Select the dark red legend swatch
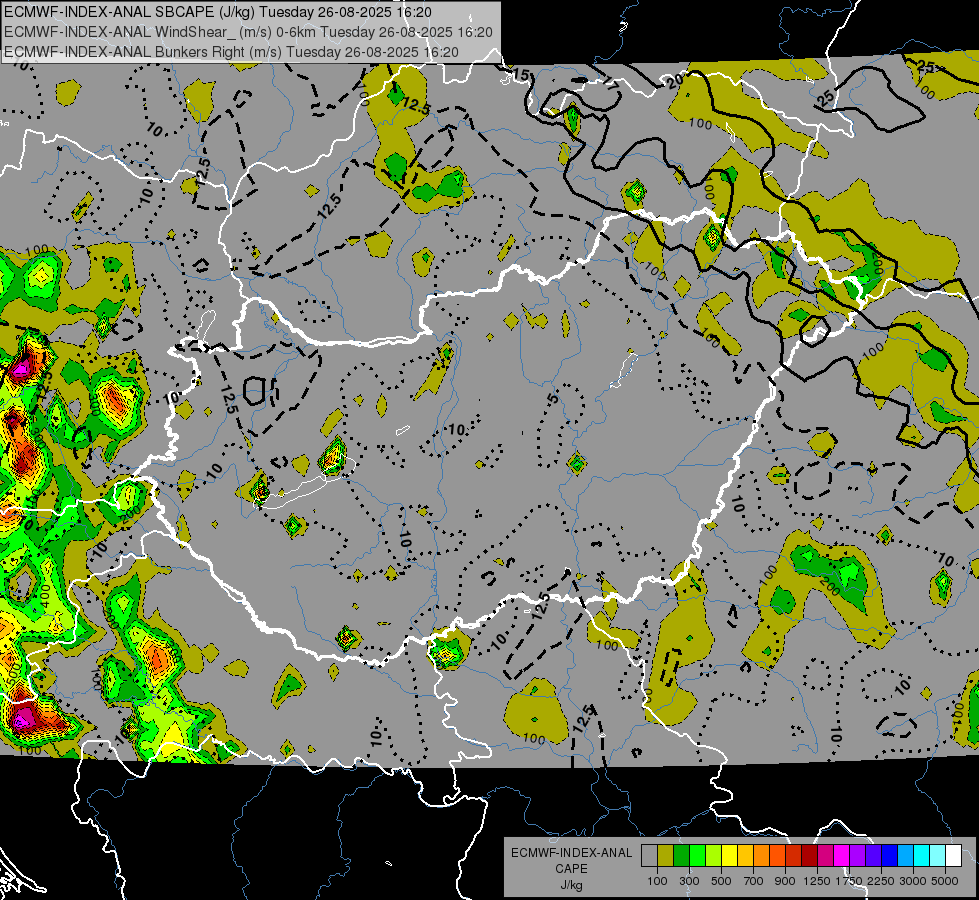The image size is (979, 900). click(x=810, y=855)
